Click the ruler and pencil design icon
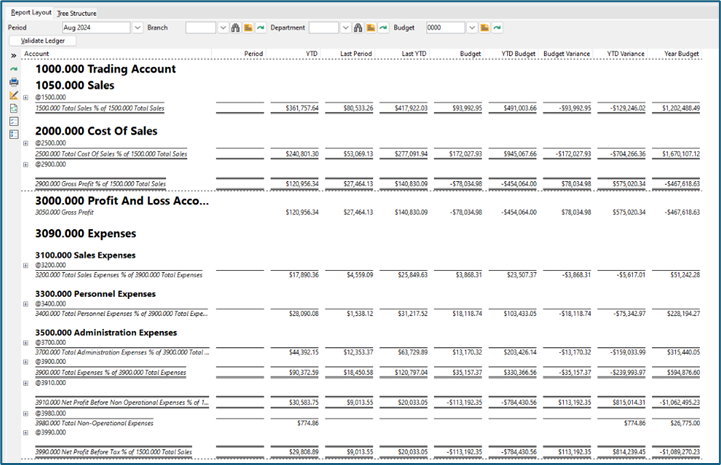Viewport: 721px width, 465px height. click(14, 95)
